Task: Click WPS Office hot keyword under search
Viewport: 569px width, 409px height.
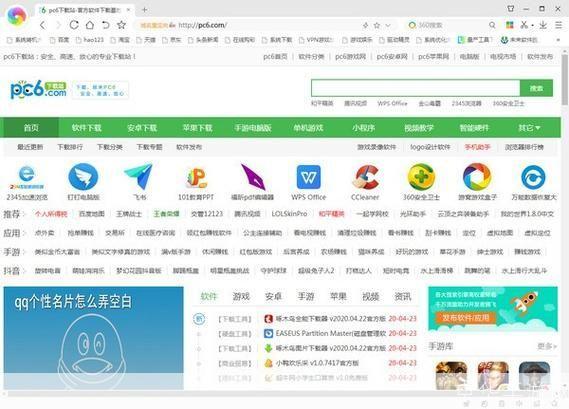Action: [x=392, y=103]
